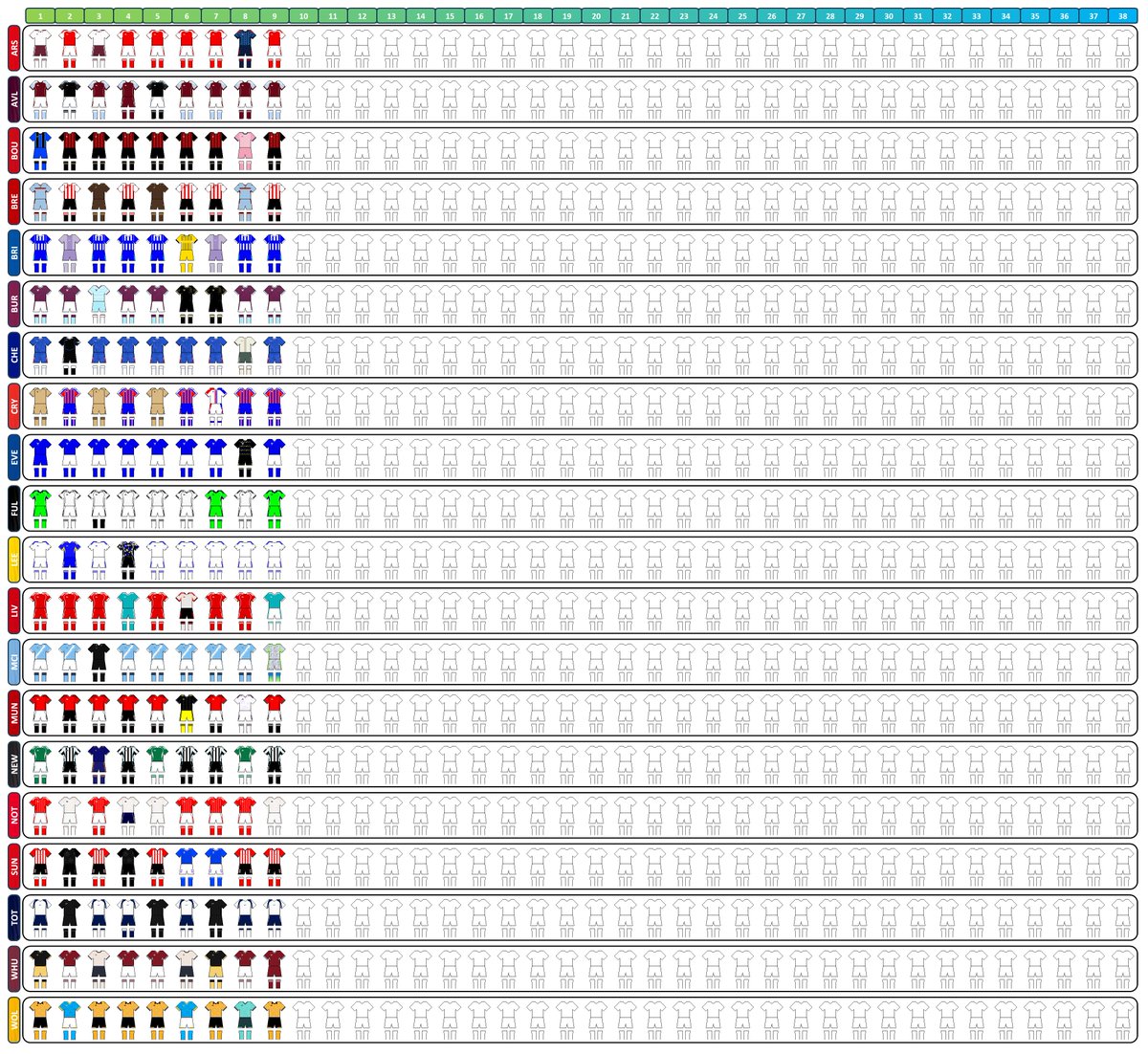Image resolution: width=1148 pixels, height=1054 pixels.
Task: Choose Man United's black and yellow kit in matchweek 6
Action: point(187,714)
